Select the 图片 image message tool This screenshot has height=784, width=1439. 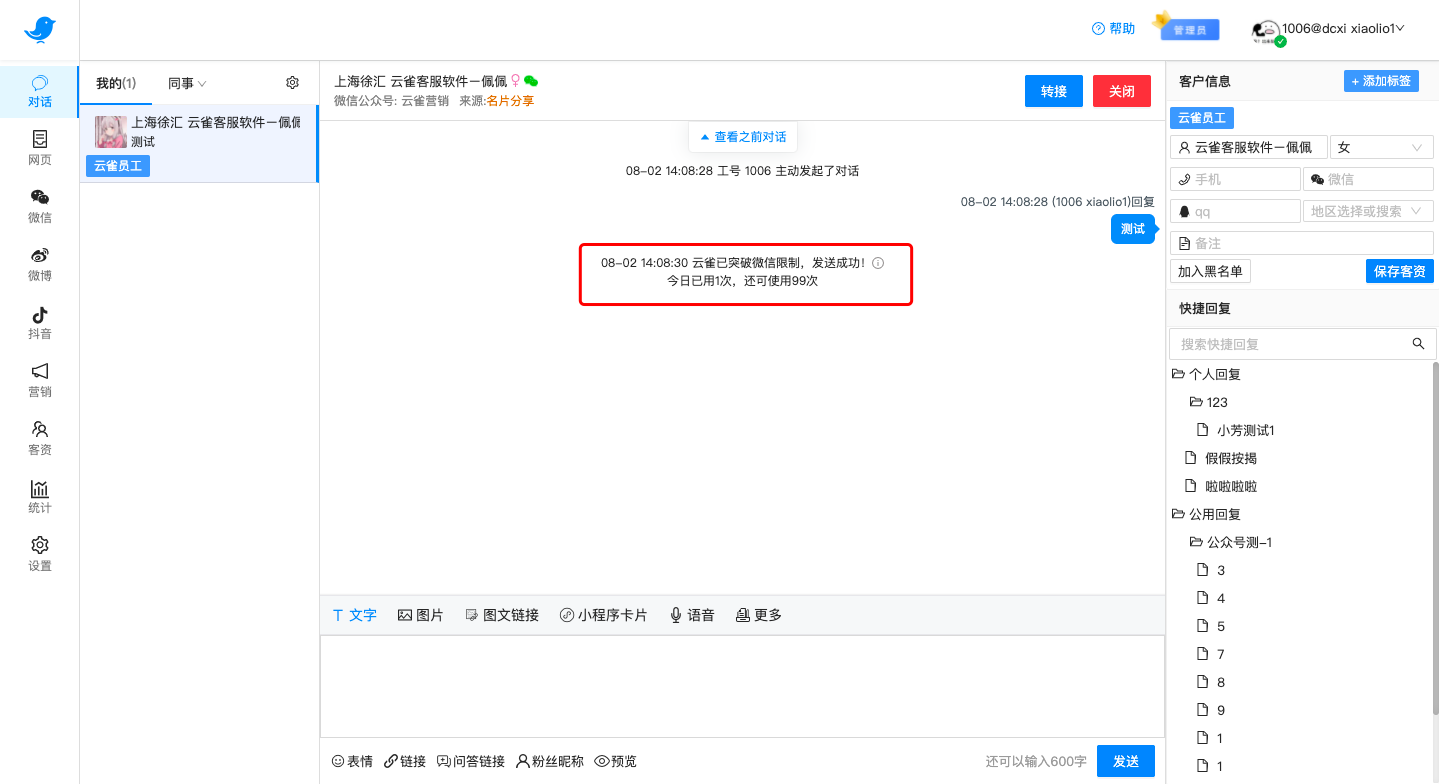point(421,614)
